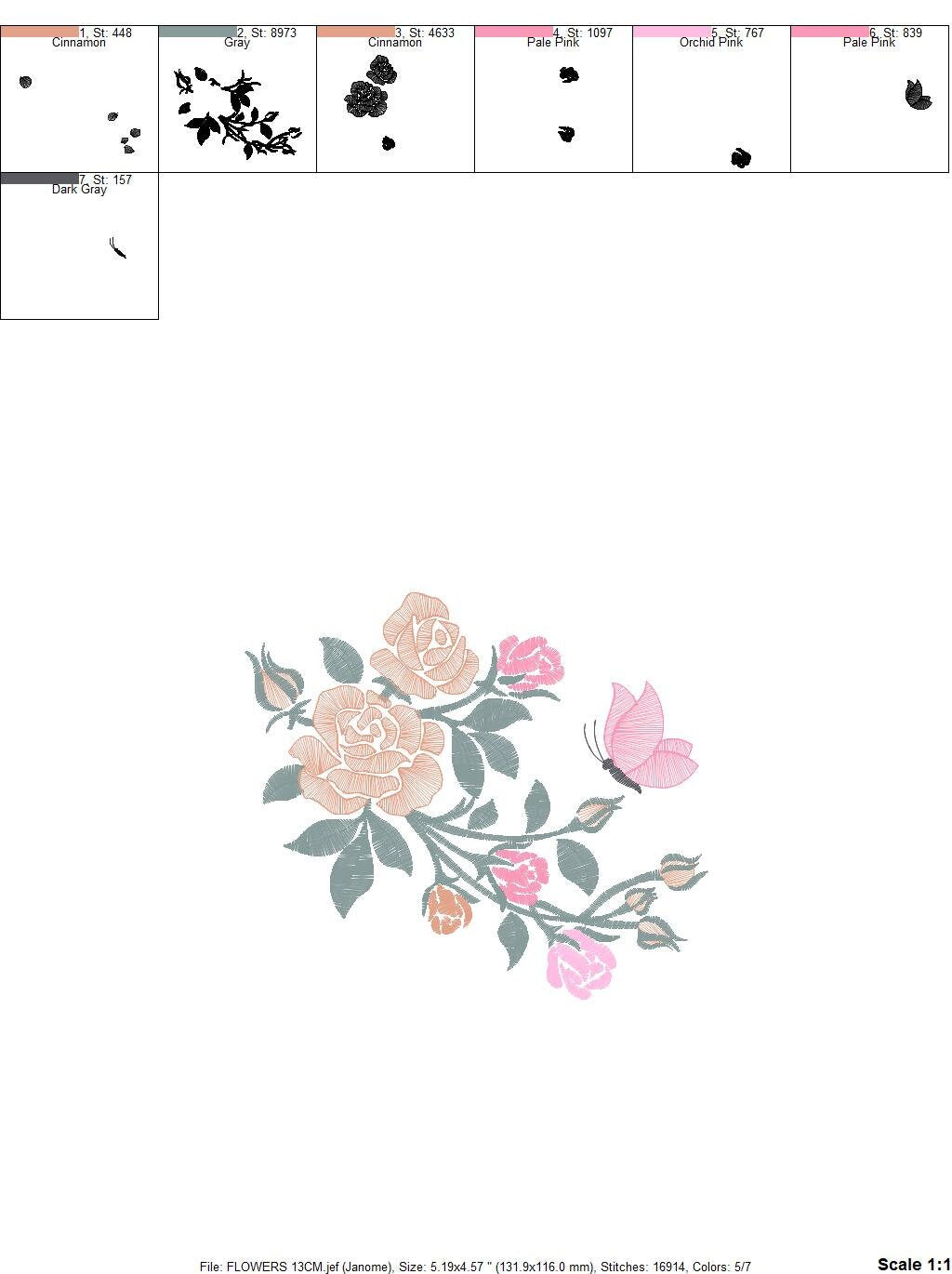Select the Pale Pink swatch for step 4
The width and height of the screenshot is (952, 1274).
point(513,32)
